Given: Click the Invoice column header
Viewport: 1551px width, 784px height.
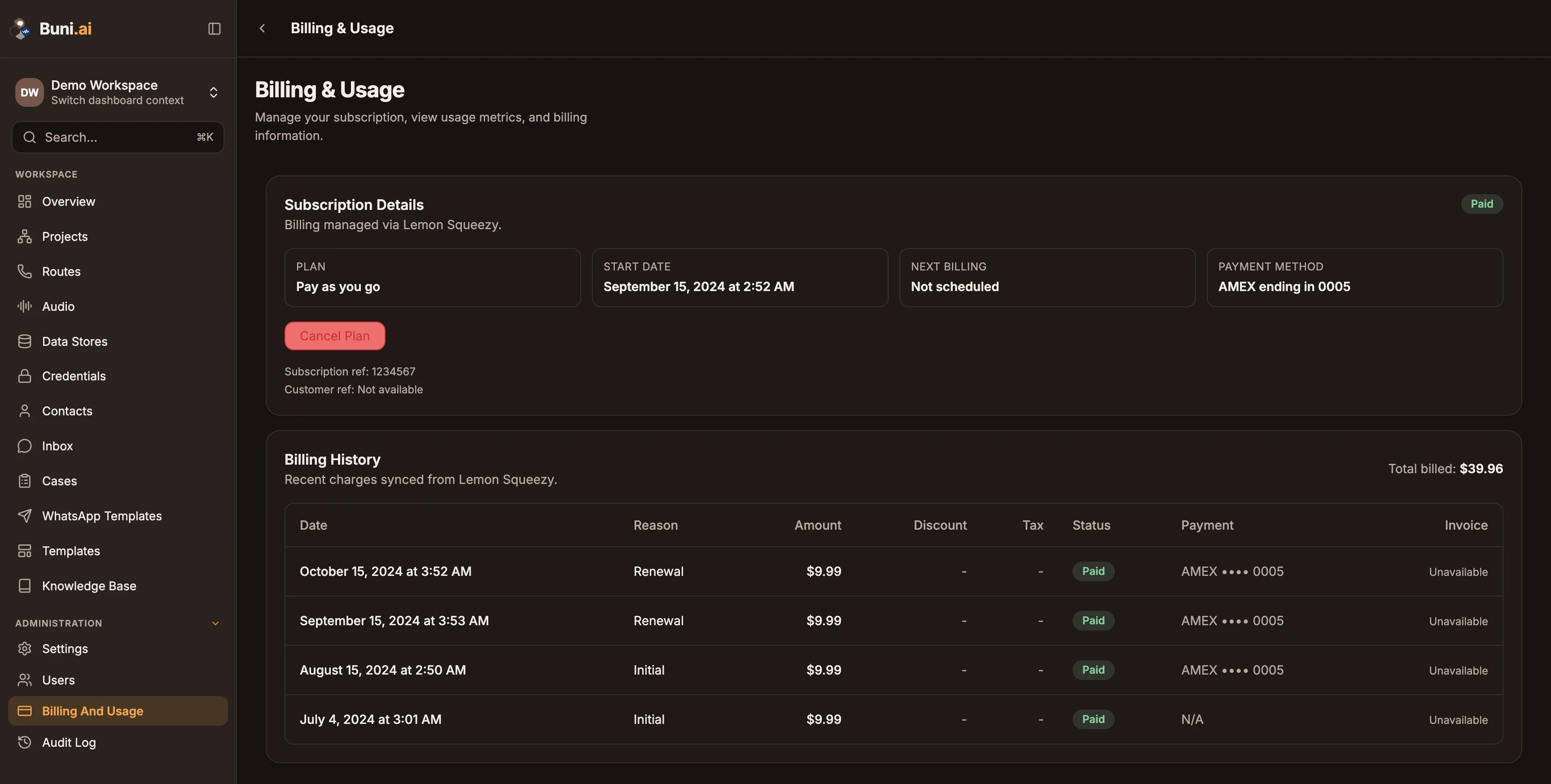Looking at the screenshot, I should click(1466, 525).
